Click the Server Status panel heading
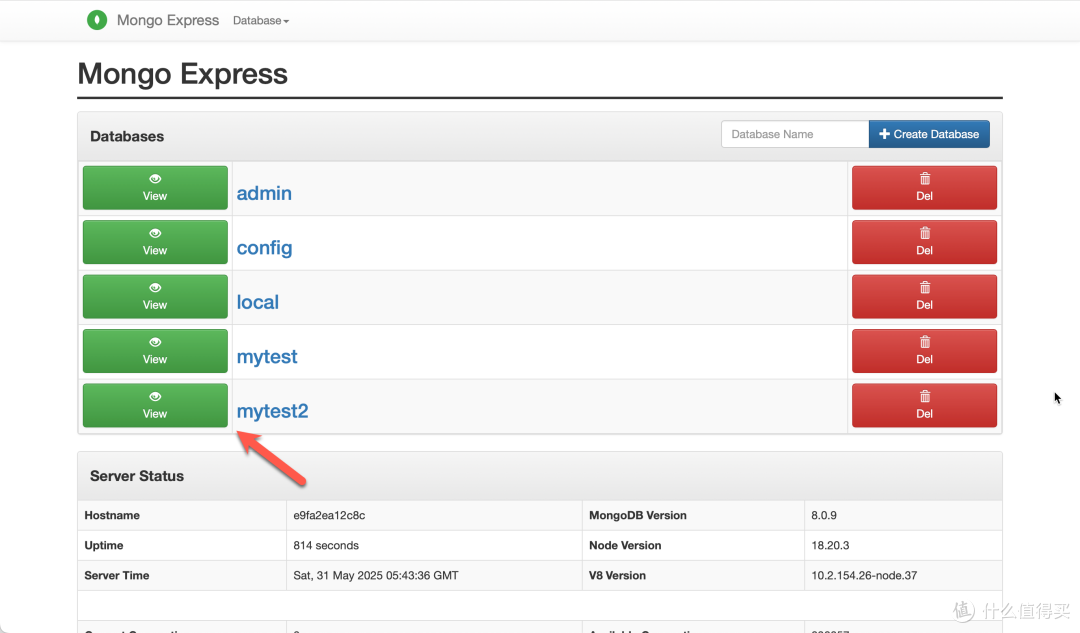Screen dimensions: 1080x633 [x=136, y=476]
